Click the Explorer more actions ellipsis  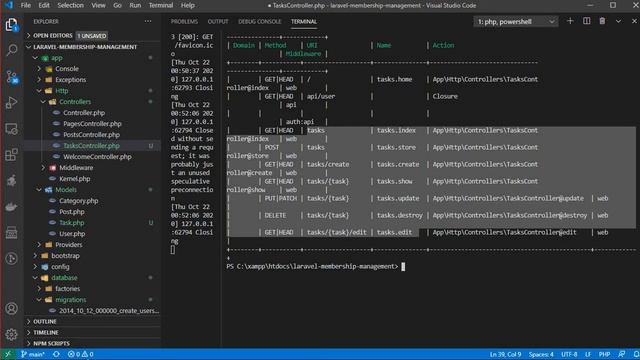pos(148,21)
